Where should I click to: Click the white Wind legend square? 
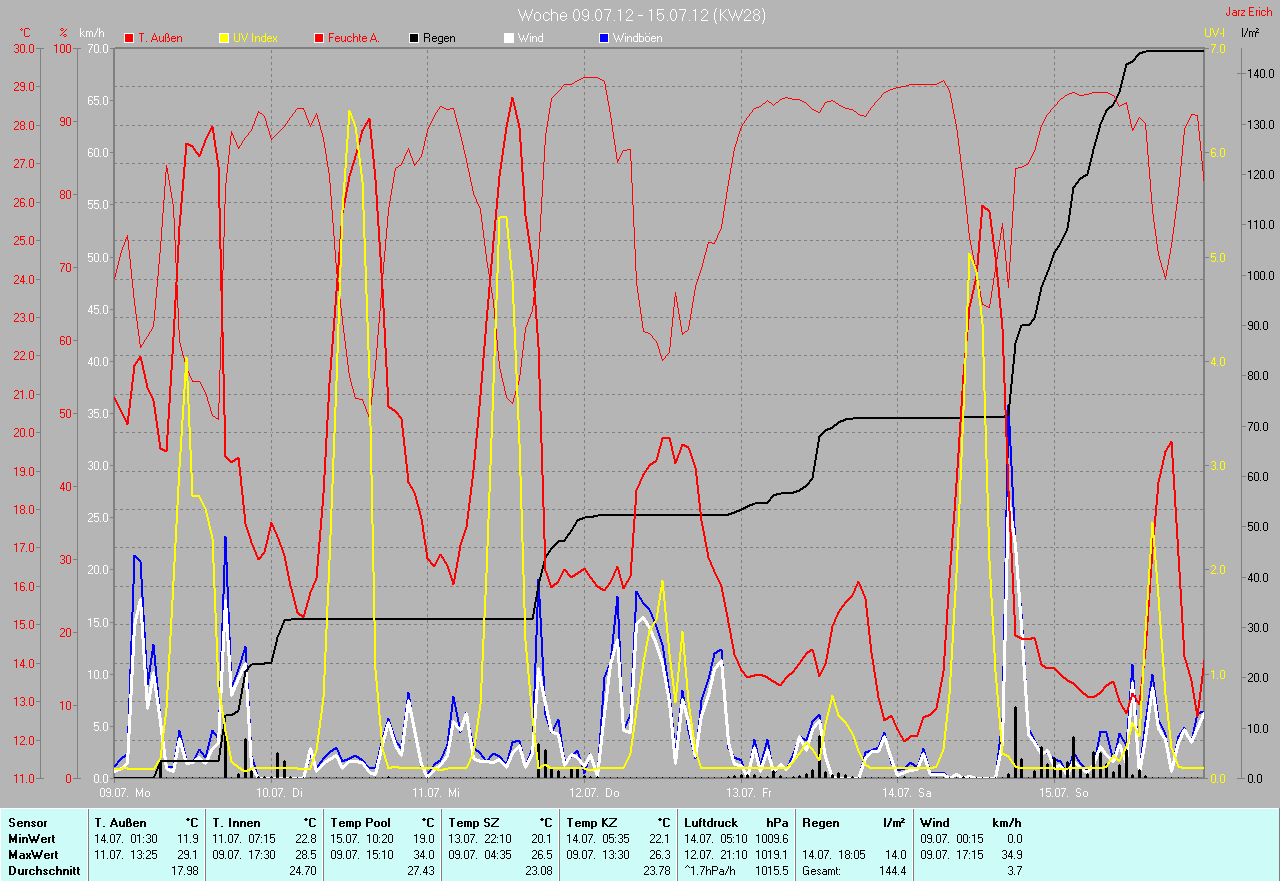(x=509, y=38)
